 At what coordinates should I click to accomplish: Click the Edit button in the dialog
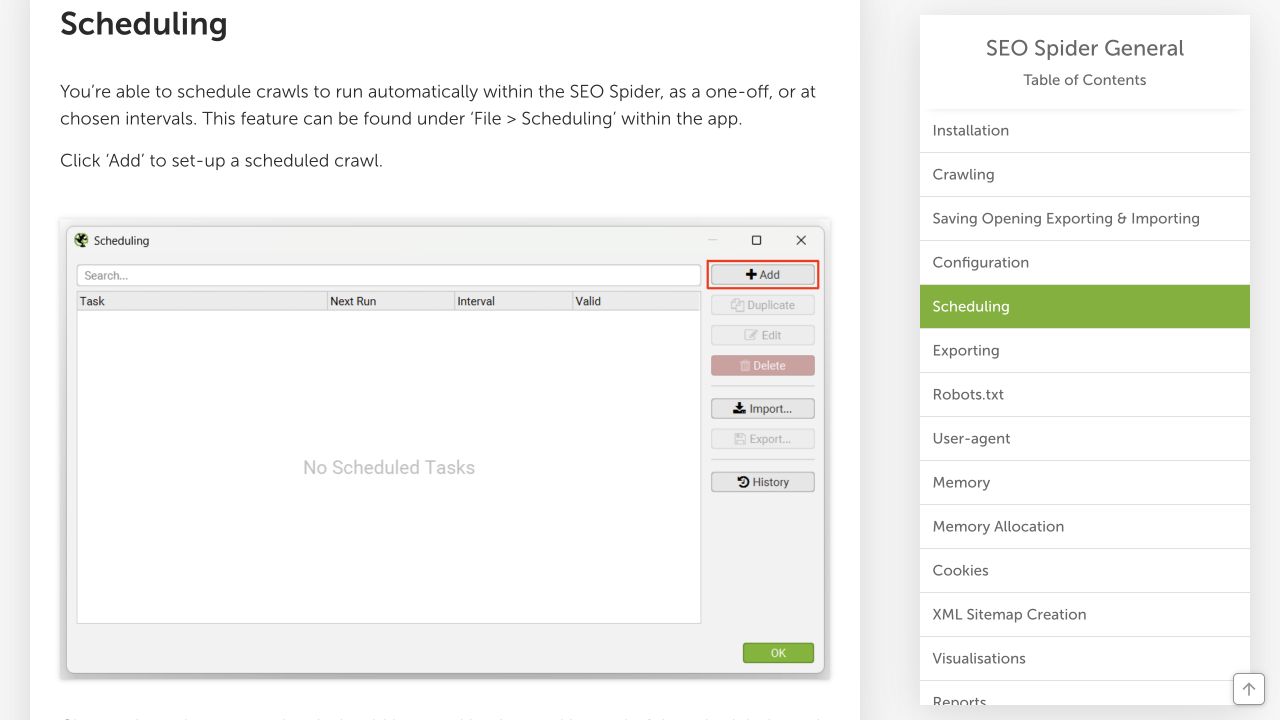763,335
